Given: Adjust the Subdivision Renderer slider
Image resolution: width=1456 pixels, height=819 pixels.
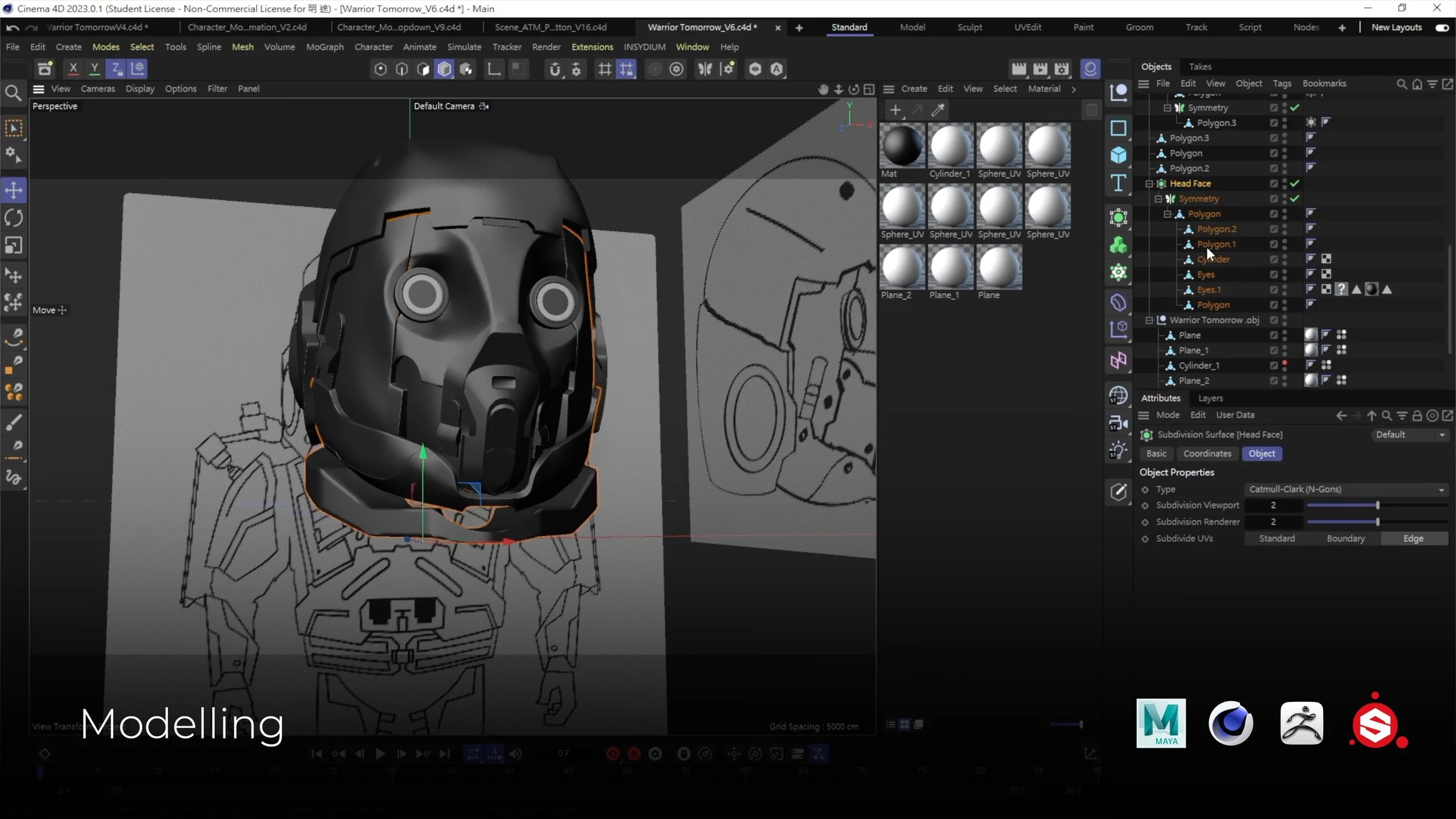Looking at the screenshot, I should (1377, 522).
